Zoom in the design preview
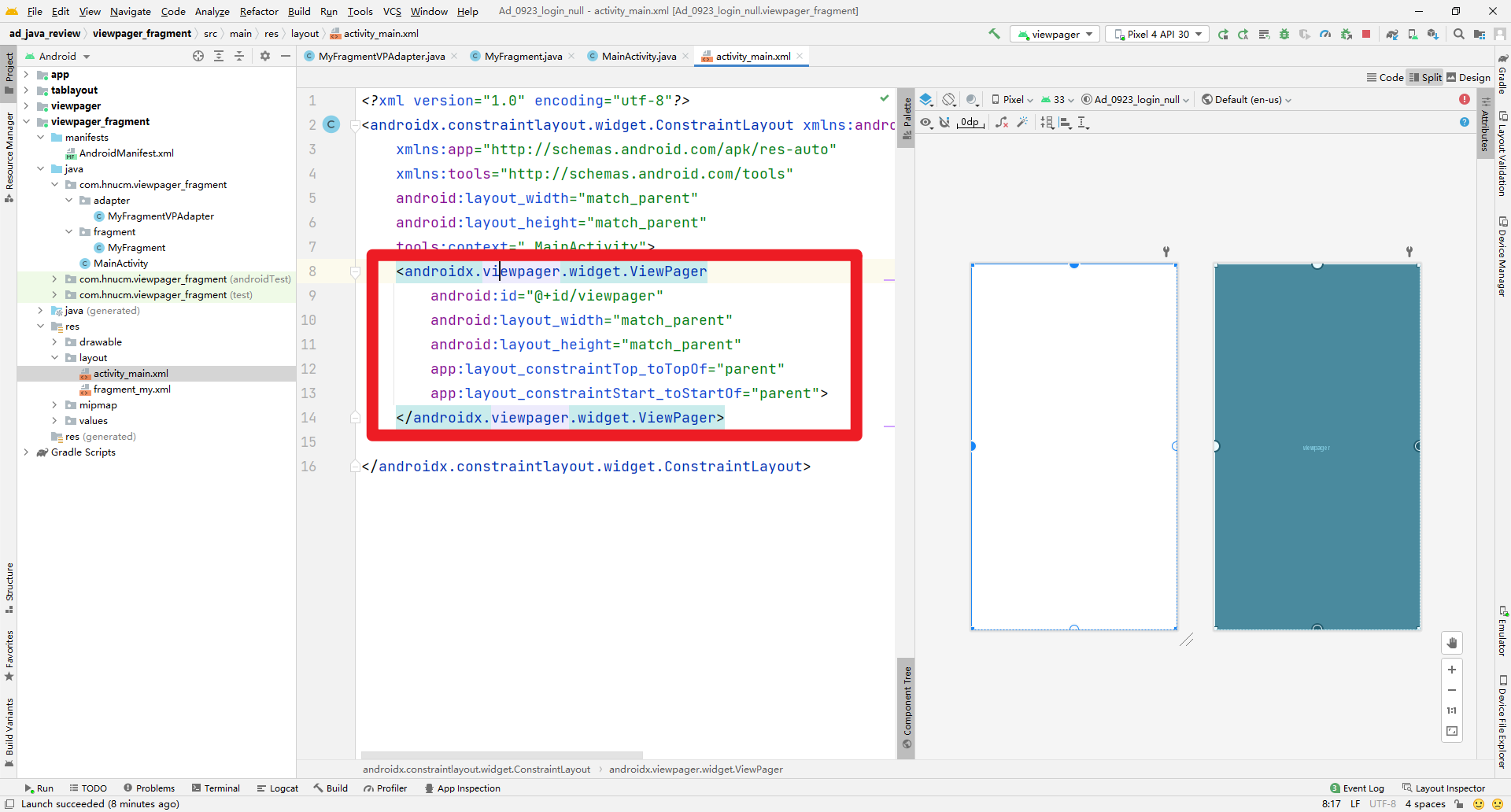The width and height of the screenshot is (1511, 812). click(x=1452, y=670)
